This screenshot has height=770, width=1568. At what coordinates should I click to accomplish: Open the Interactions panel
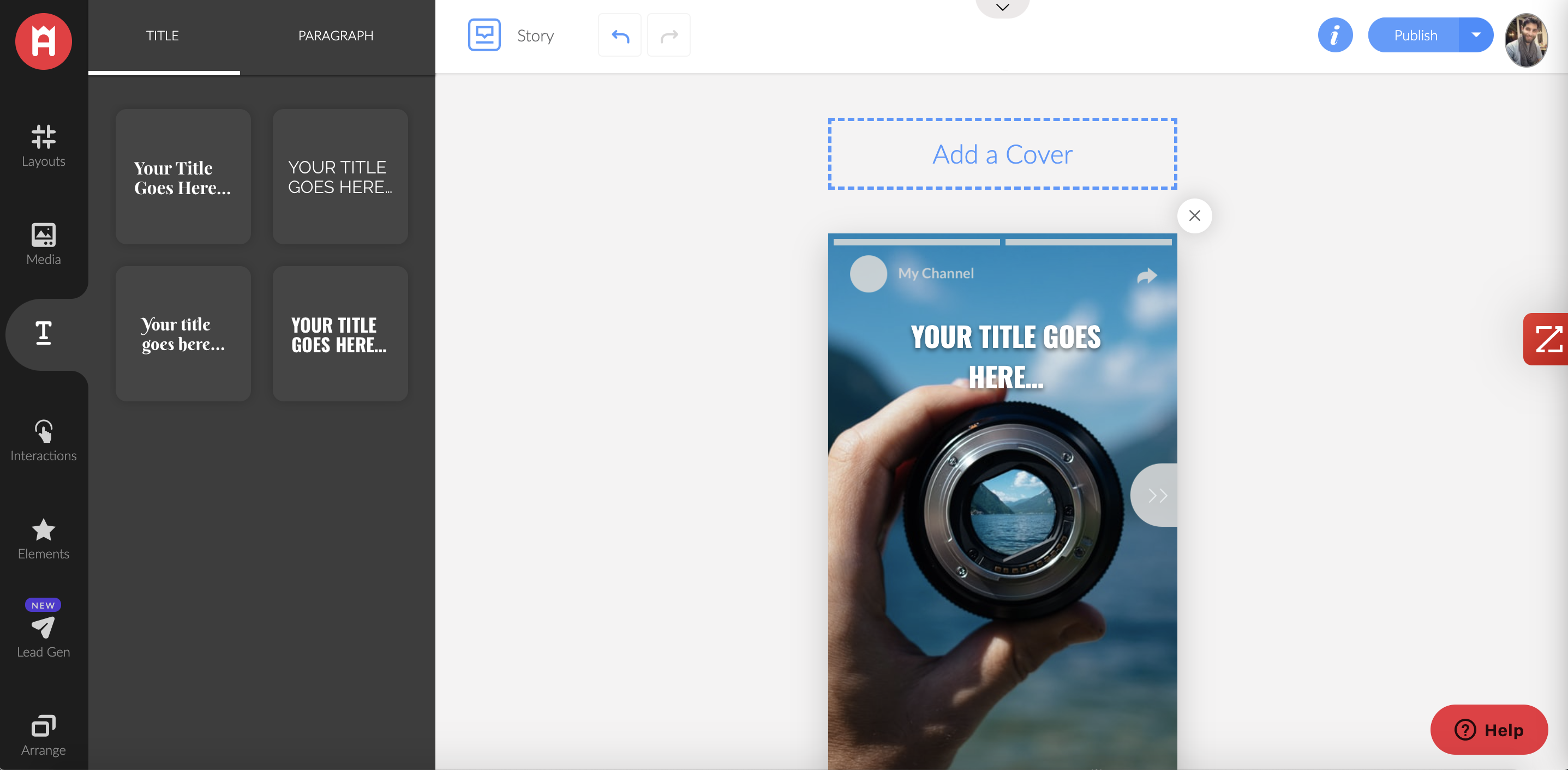coord(43,440)
